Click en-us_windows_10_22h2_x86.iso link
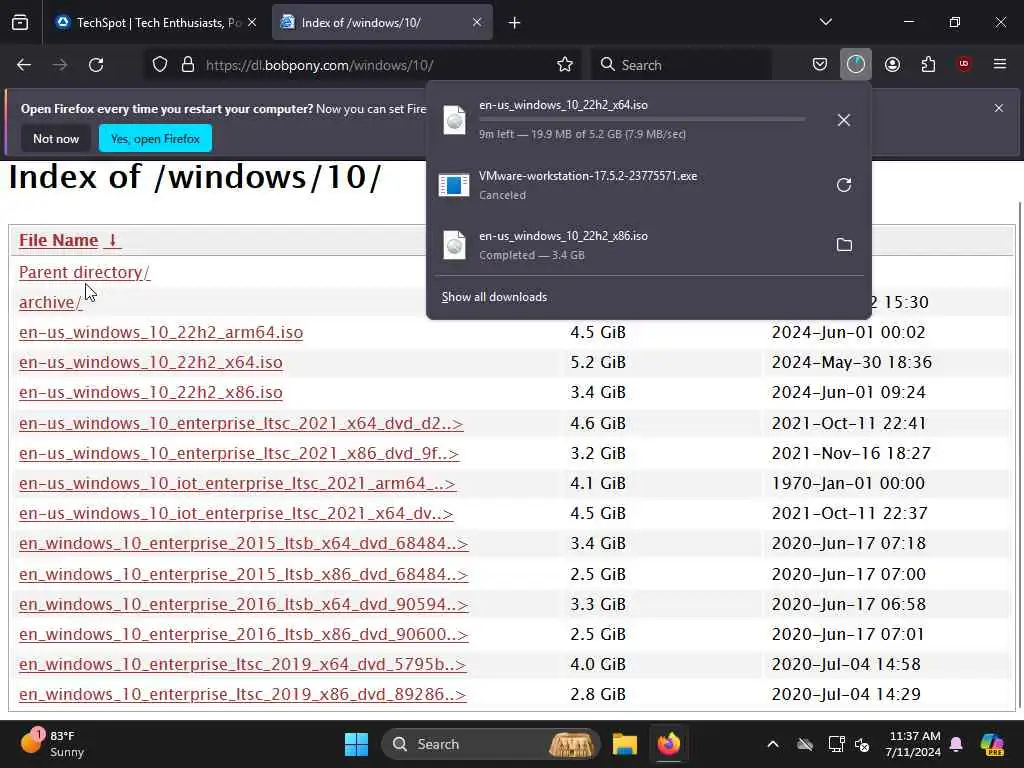Image resolution: width=1024 pixels, height=768 pixels. point(151,392)
